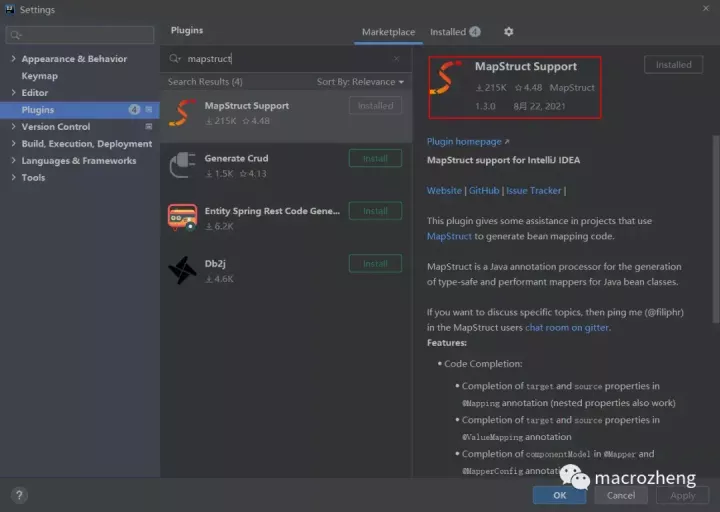Select Keymap in the settings tree
This screenshot has height=512, width=720.
coord(39,76)
